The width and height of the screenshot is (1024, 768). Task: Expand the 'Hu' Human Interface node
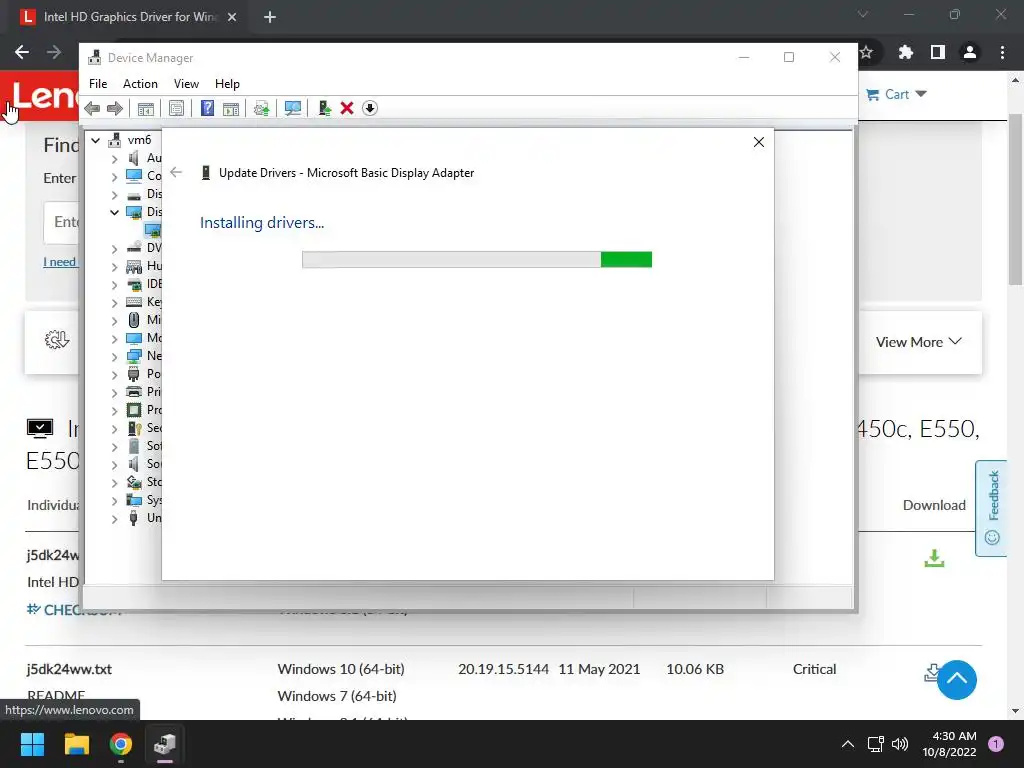point(114,266)
